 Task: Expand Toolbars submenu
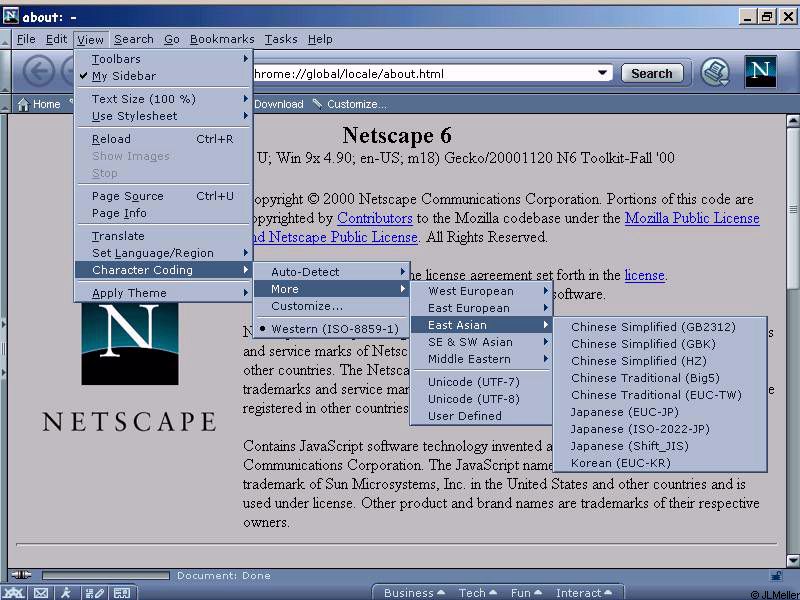coord(163,59)
